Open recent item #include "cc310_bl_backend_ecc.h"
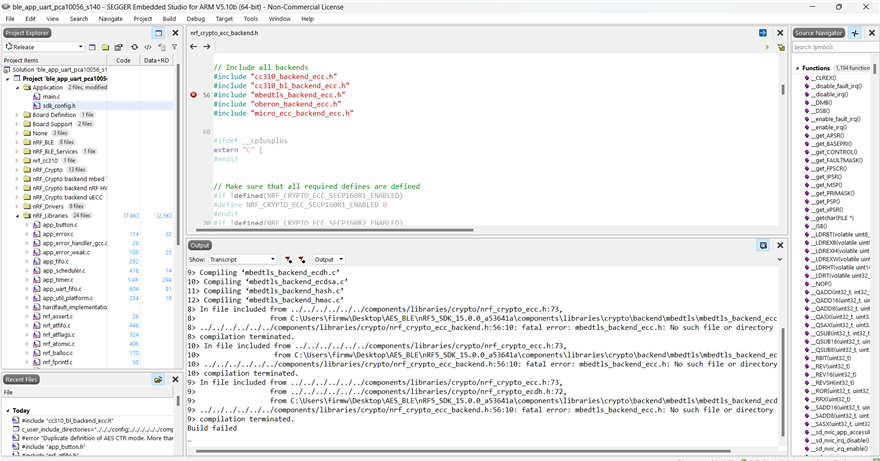The image size is (880, 461). [x=67, y=420]
